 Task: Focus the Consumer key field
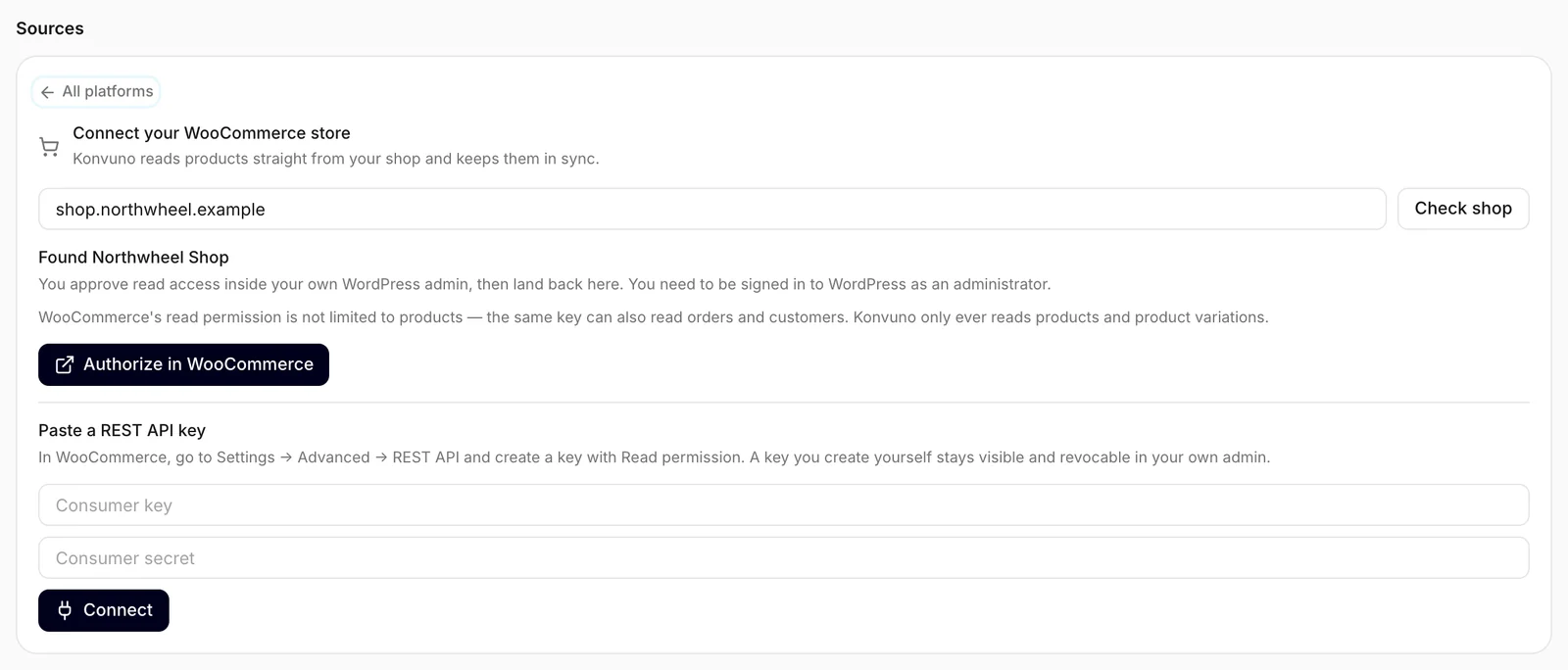coord(784,505)
